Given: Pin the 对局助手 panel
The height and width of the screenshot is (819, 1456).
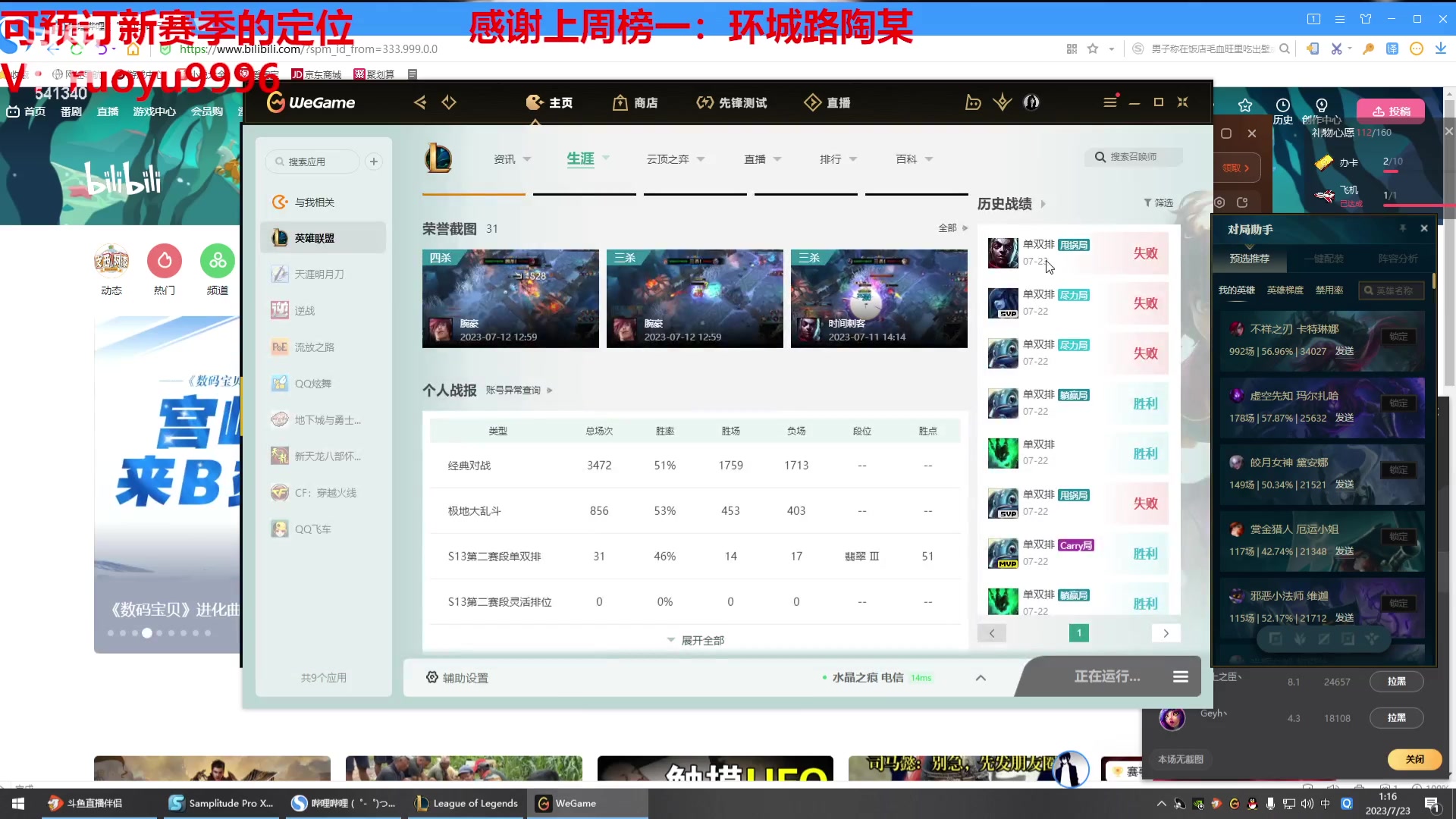Looking at the screenshot, I should tap(1403, 228).
